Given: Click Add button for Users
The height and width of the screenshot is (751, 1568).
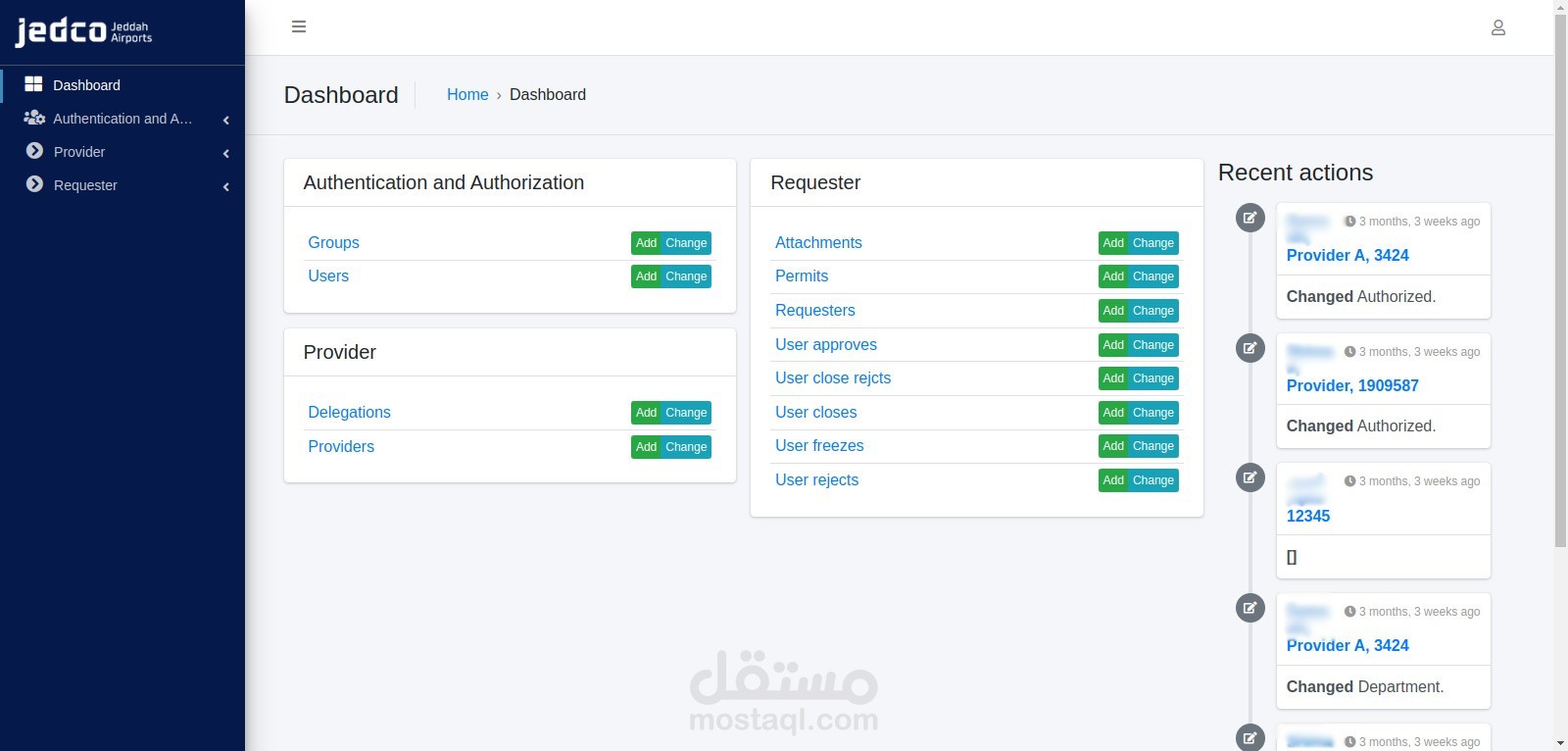Looking at the screenshot, I should point(646,276).
